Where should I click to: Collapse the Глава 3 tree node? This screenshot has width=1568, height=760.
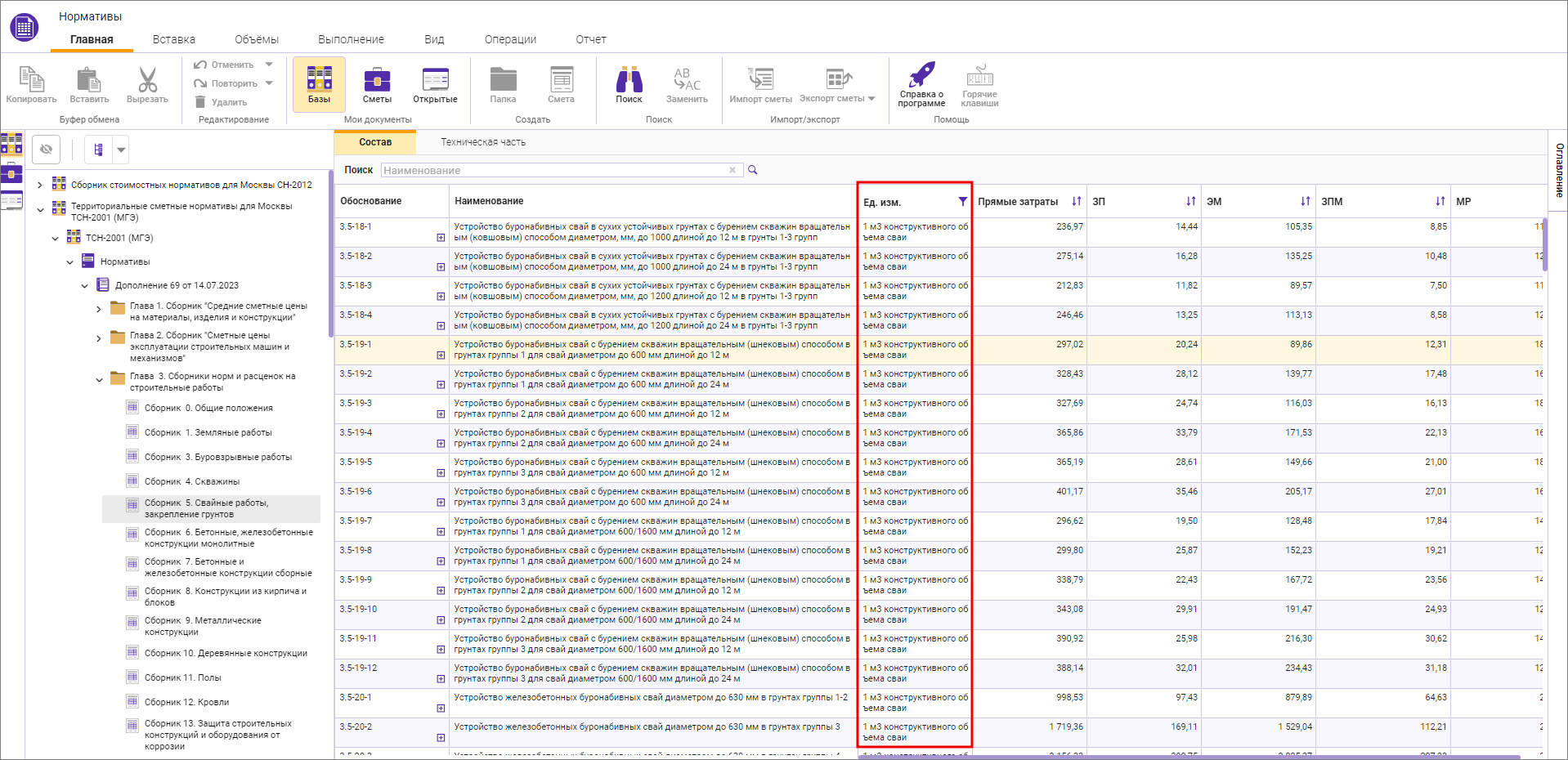tap(99, 380)
